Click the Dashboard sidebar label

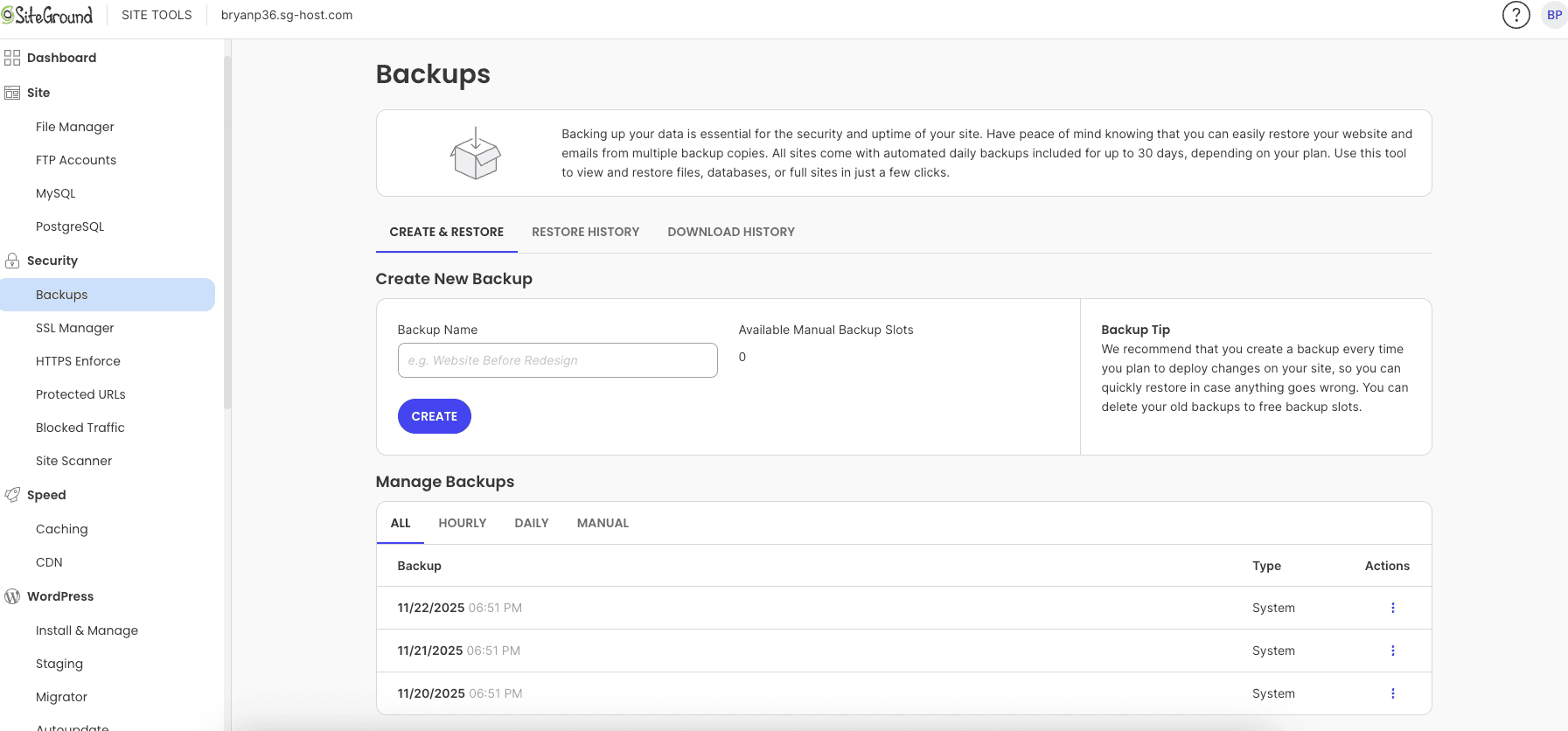[62, 58]
